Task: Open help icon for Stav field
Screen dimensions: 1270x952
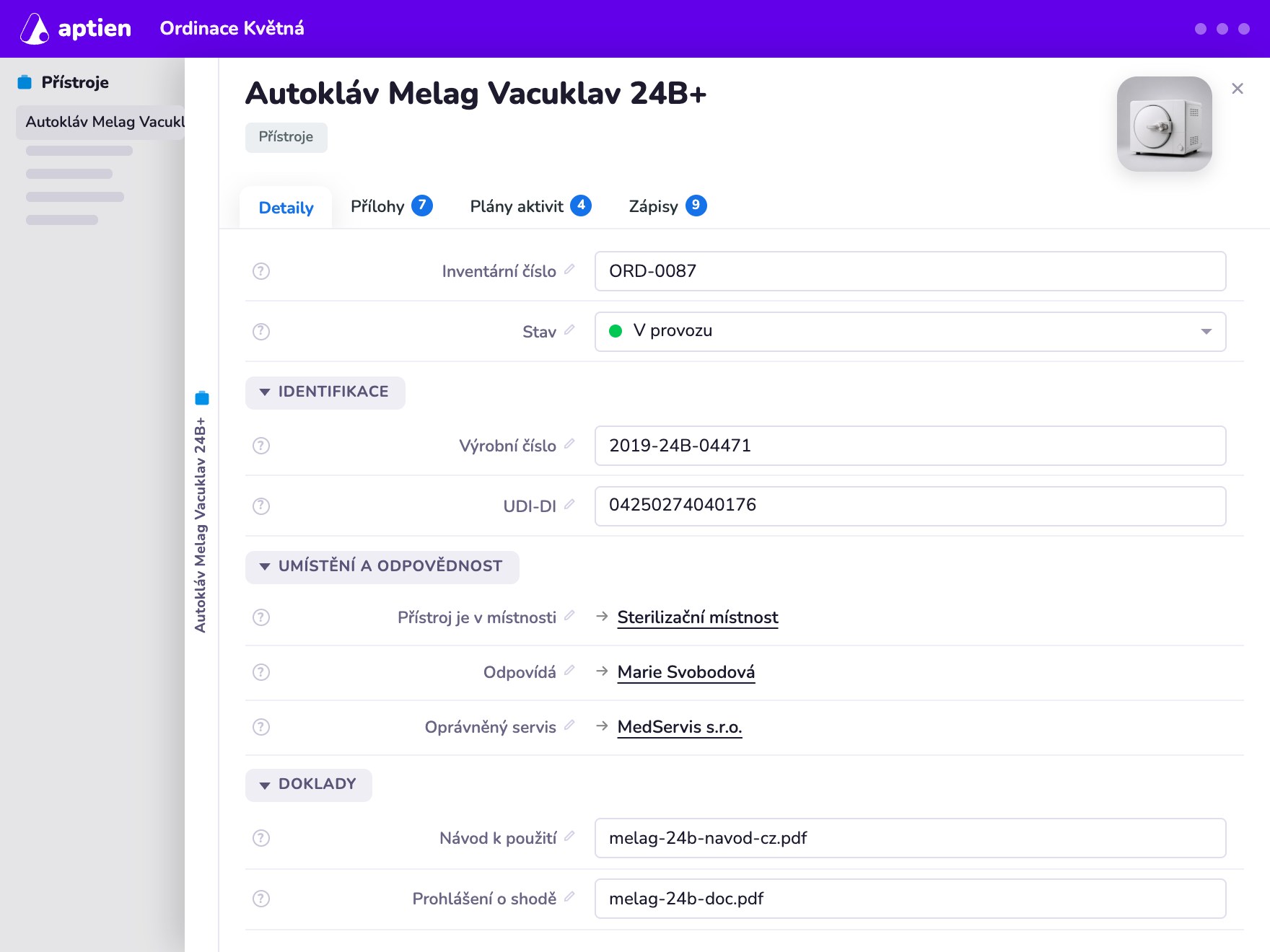Action: 261,332
